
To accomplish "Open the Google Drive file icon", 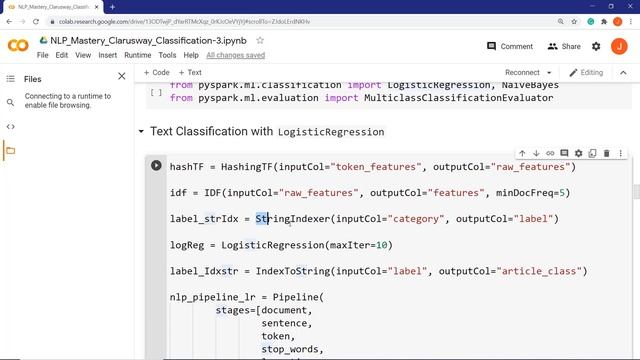I will pyautogui.click(x=43, y=40).
